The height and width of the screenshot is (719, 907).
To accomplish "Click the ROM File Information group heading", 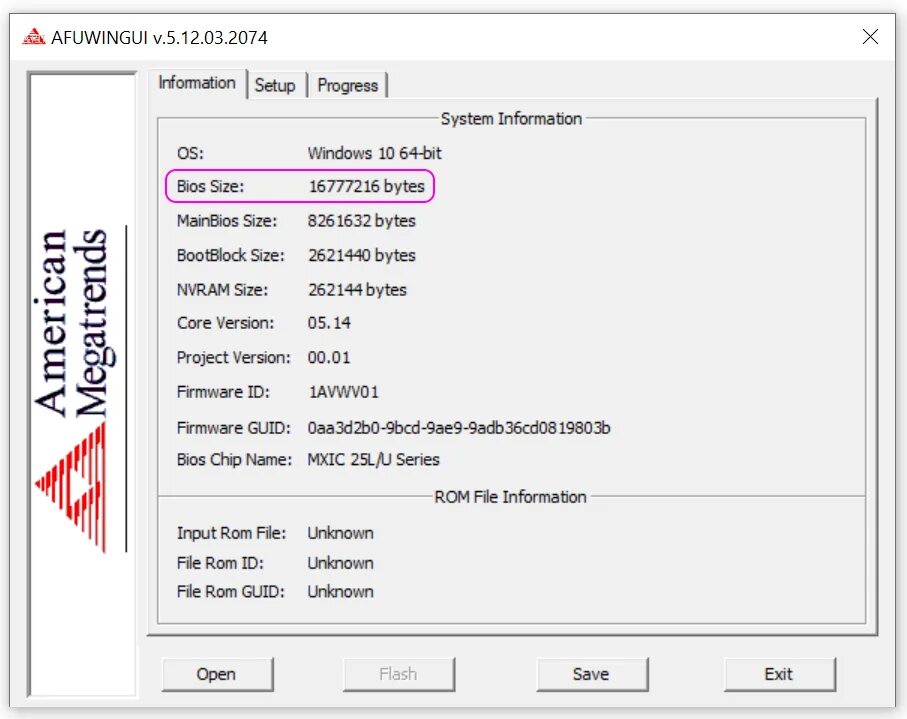I will click(510, 497).
